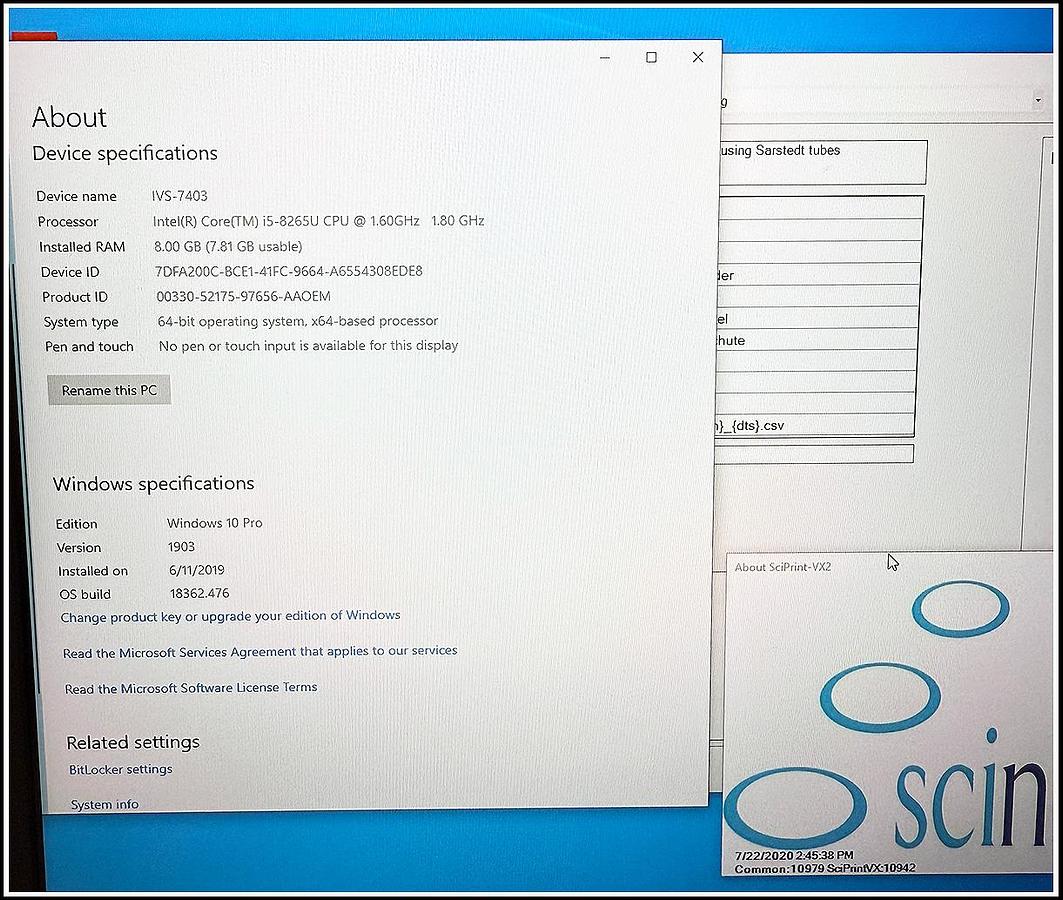Open the System info link

click(x=104, y=804)
